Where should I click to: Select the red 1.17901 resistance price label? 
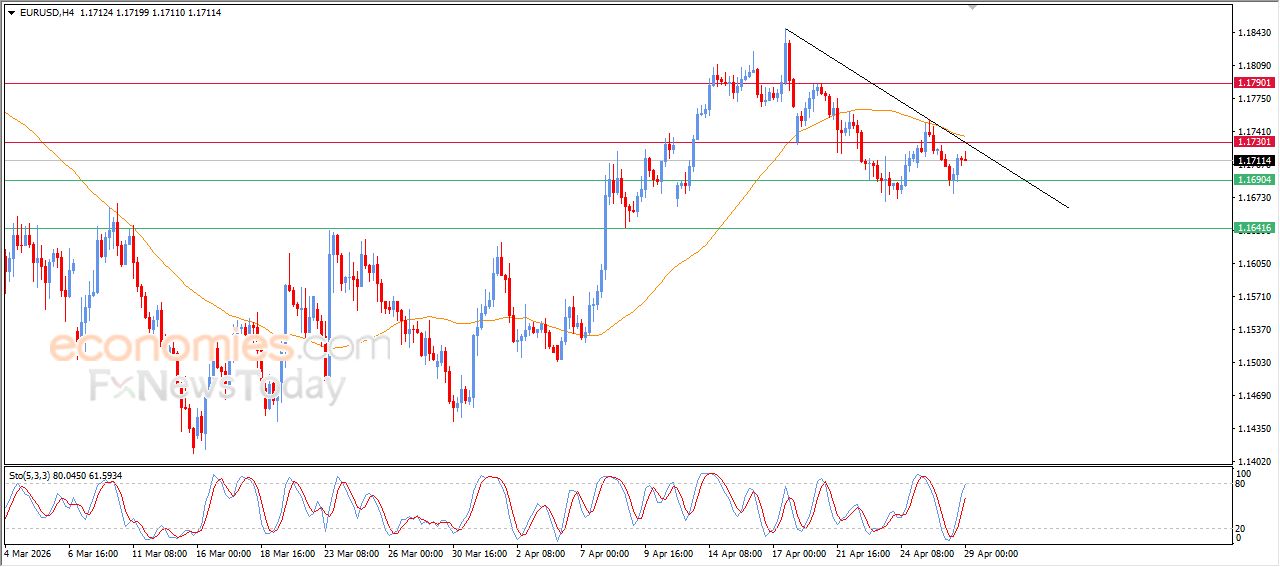[x=1253, y=83]
